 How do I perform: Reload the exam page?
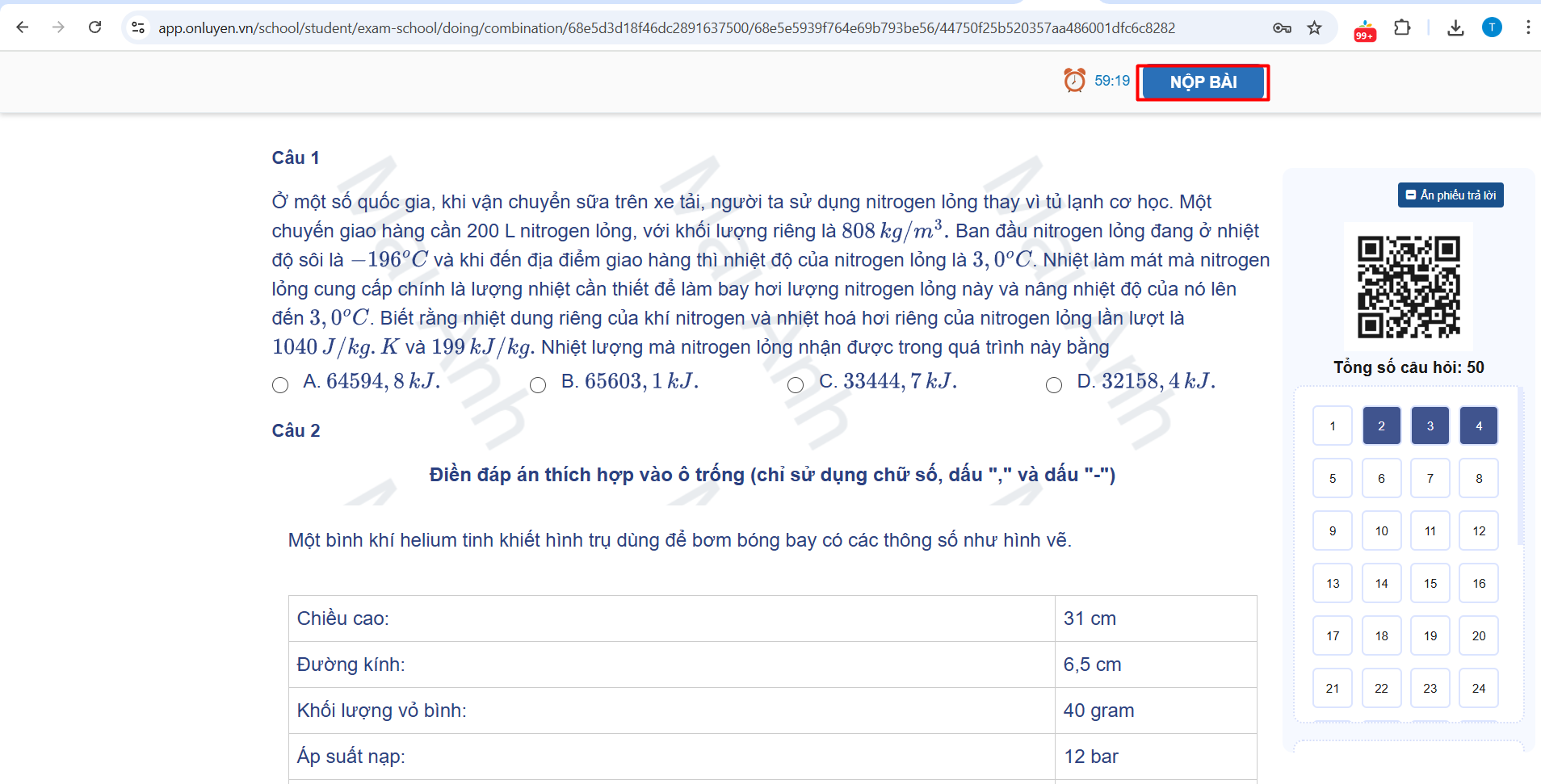click(x=95, y=27)
